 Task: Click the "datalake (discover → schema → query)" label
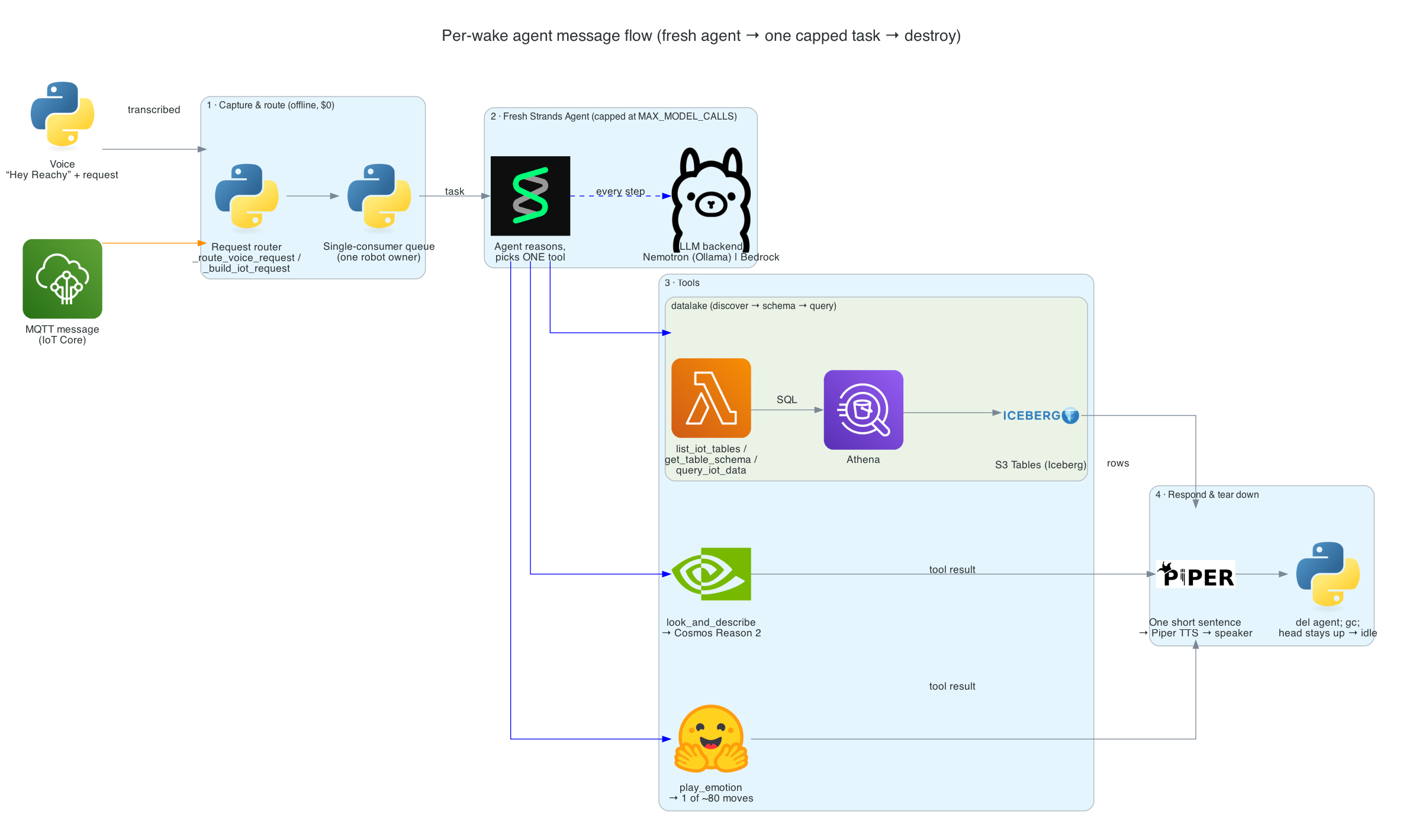tap(754, 305)
